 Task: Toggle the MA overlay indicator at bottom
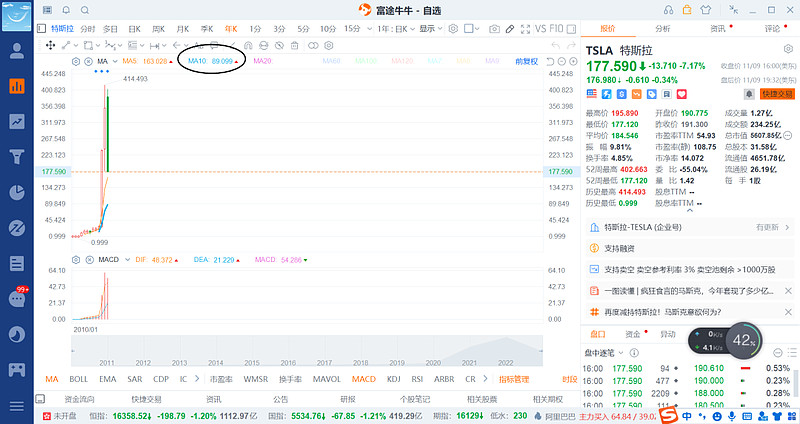point(52,379)
